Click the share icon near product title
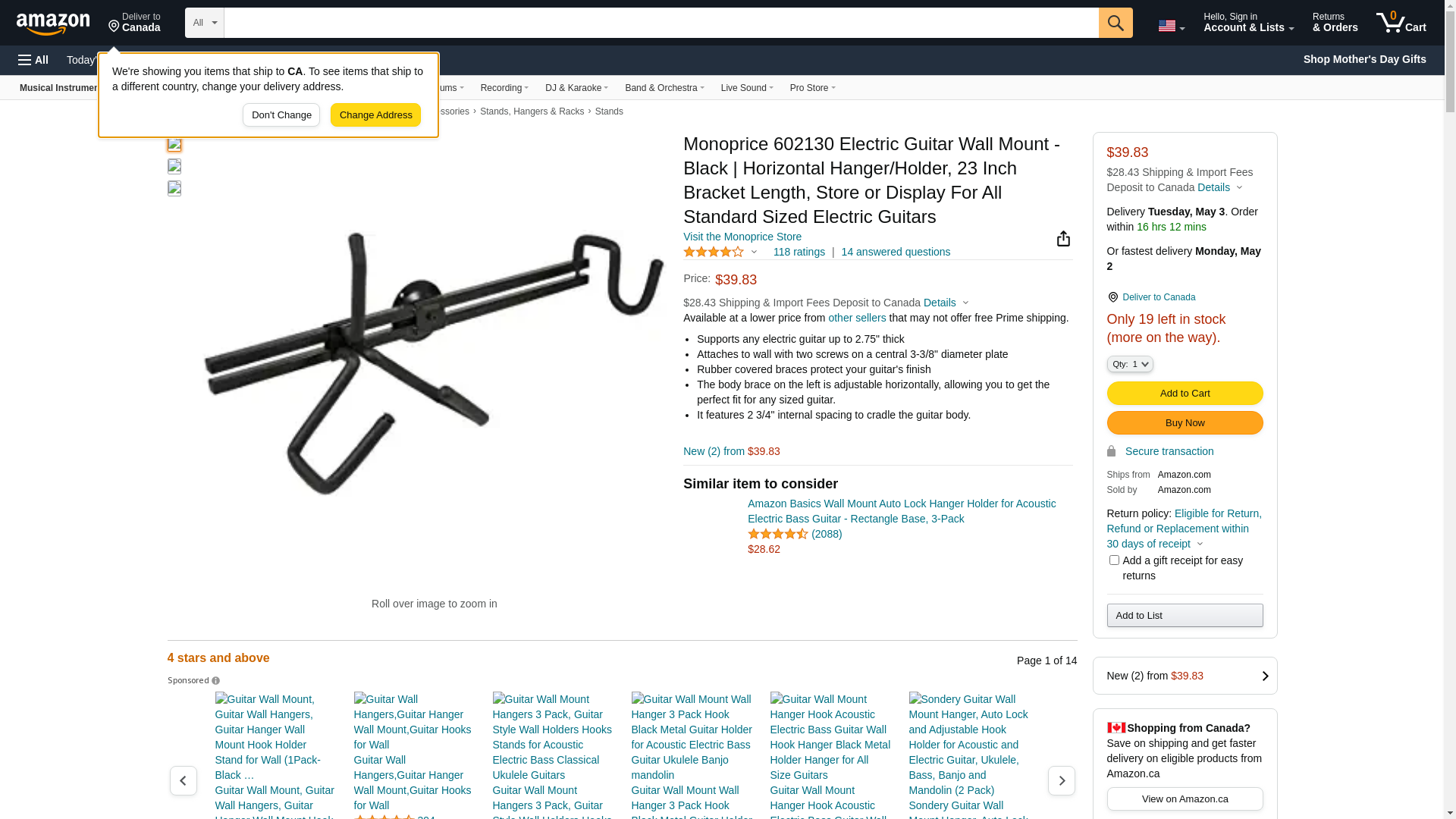Viewport: 1456px width, 819px height. click(1063, 239)
